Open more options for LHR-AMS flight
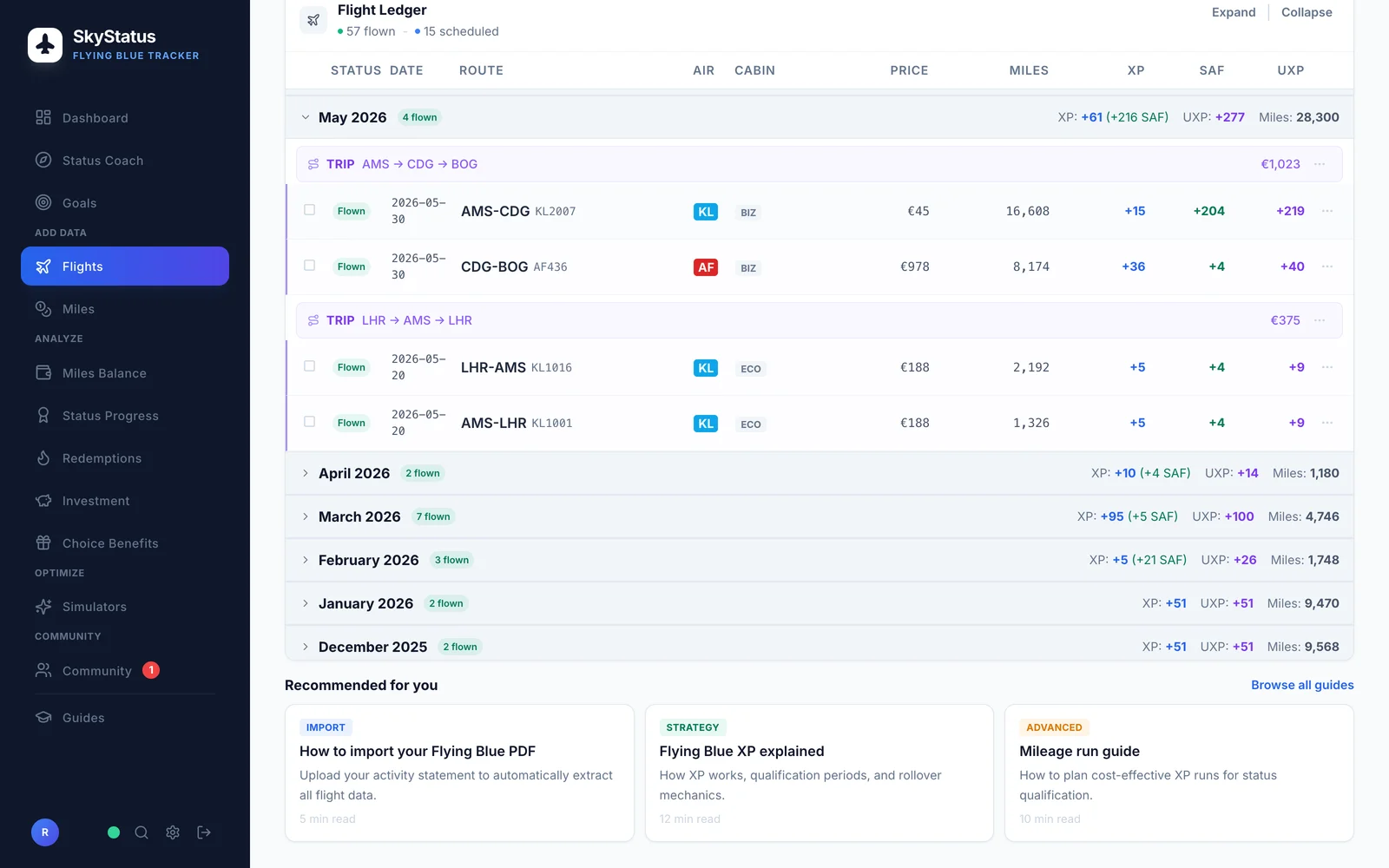This screenshot has width=1389, height=868. coord(1327,367)
